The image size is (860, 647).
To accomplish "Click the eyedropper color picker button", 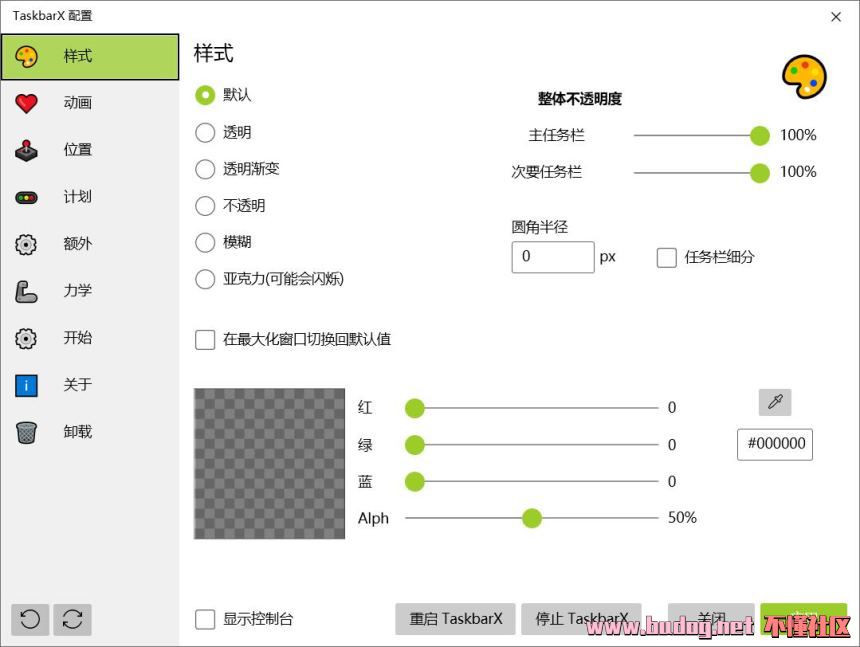I will click(774, 402).
